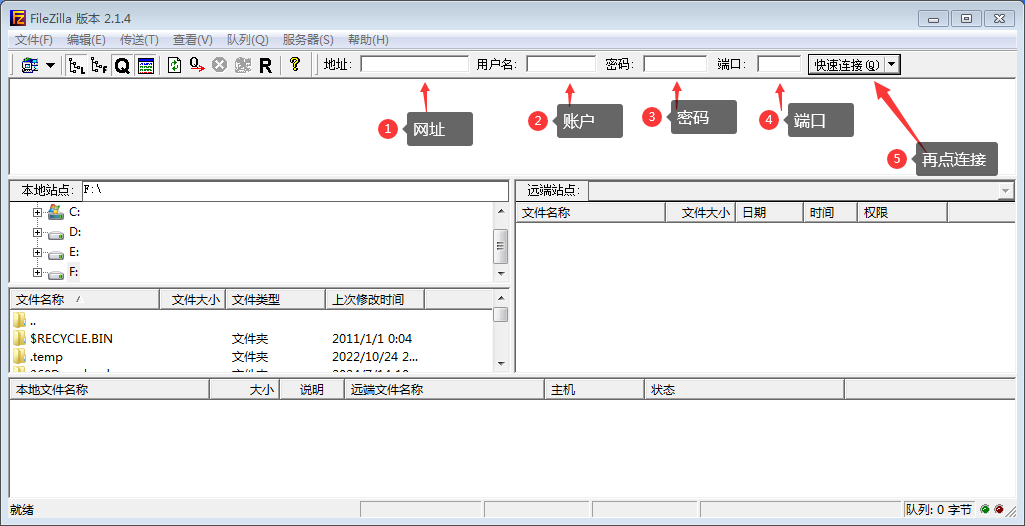This screenshot has height=526, width=1025.
Task: Sort remote list by 时间 column
Action: (x=830, y=212)
